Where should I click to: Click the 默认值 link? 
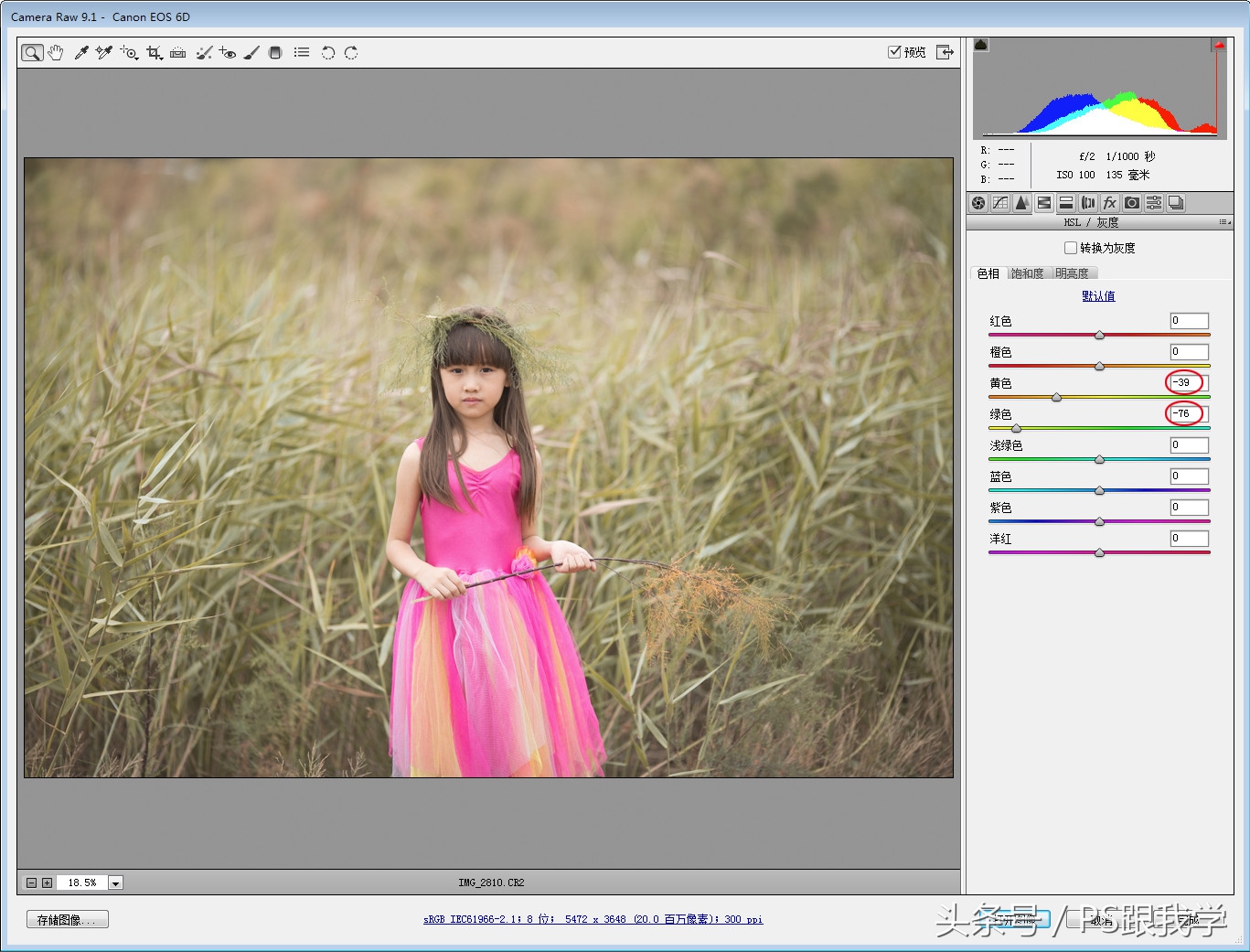coord(1098,296)
